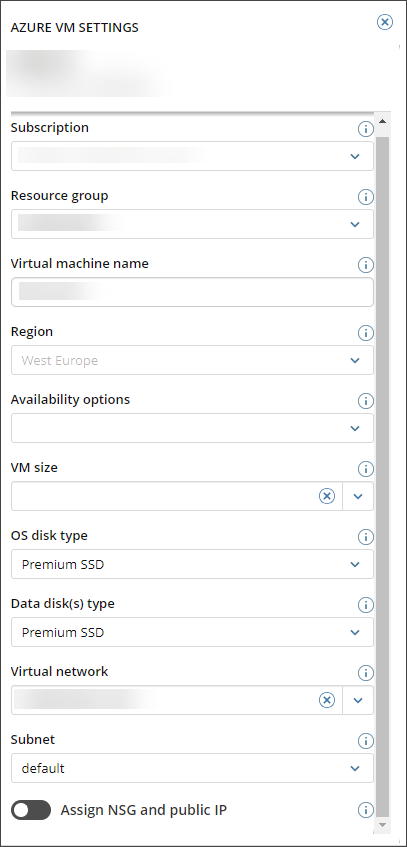
Task: Expand the VM size dropdown arrow
Action: coord(358,496)
